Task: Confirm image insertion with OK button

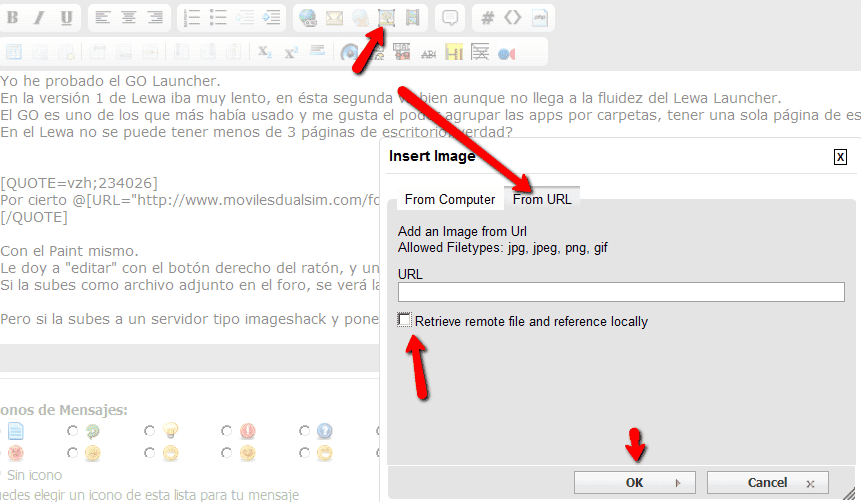Action: pyautogui.click(x=635, y=483)
